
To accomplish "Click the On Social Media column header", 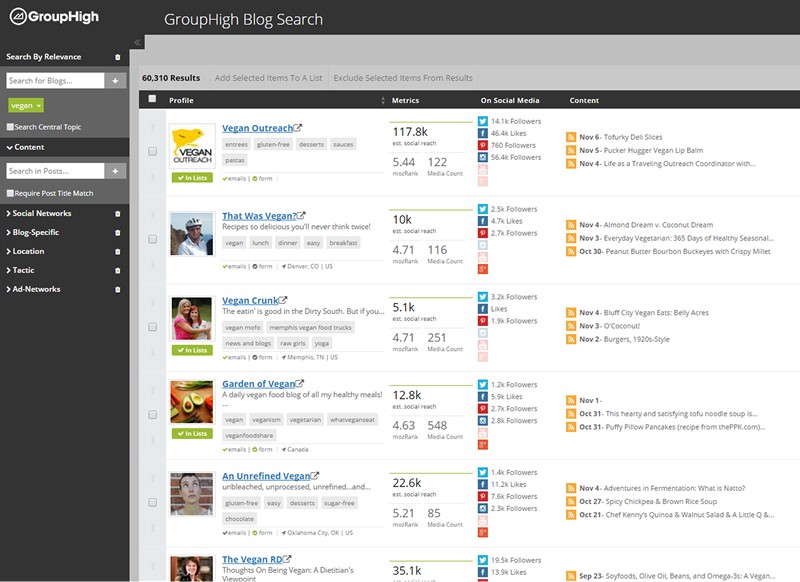I will tap(510, 100).
